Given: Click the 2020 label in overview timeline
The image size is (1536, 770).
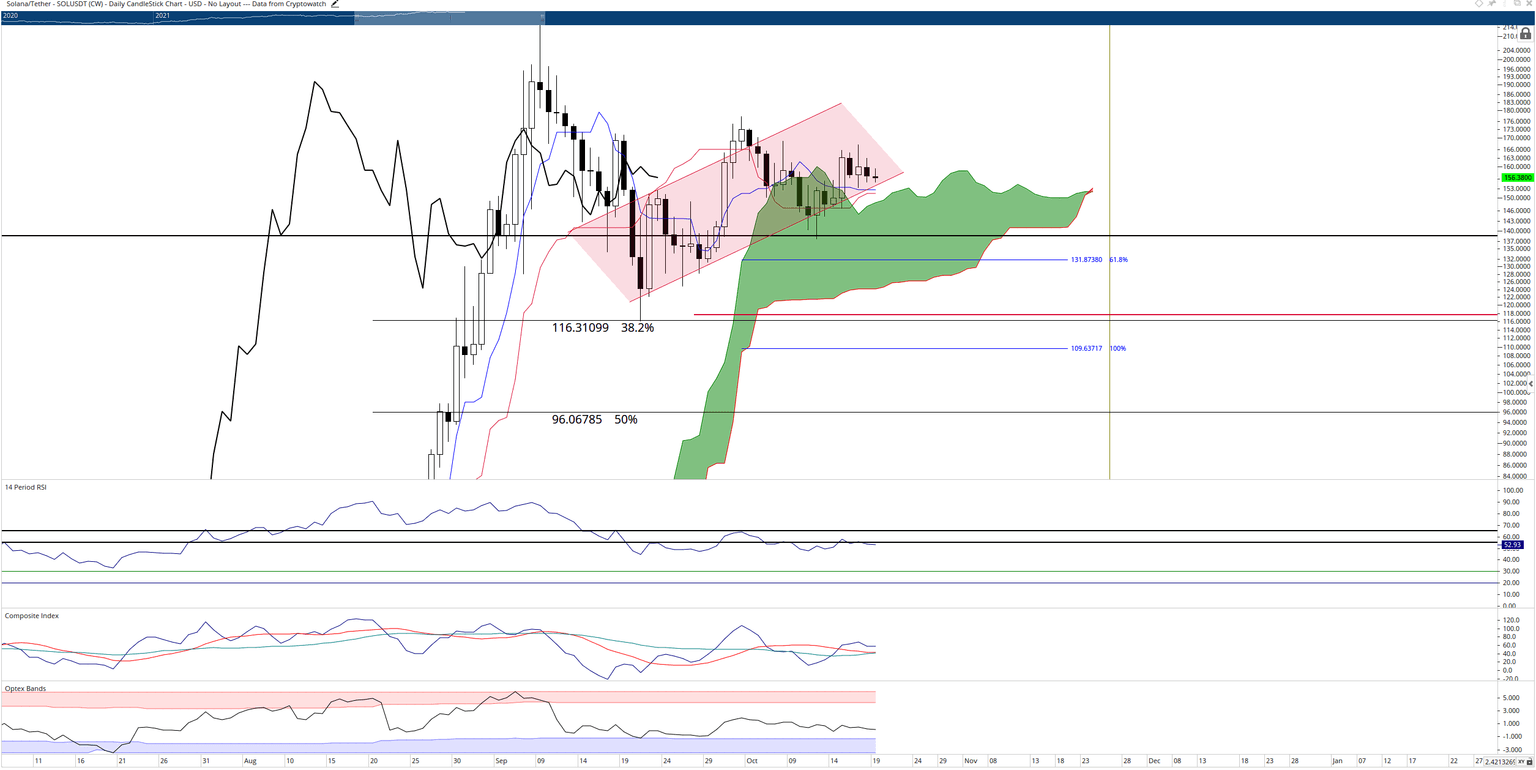Looking at the screenshot, I should 11,17.
